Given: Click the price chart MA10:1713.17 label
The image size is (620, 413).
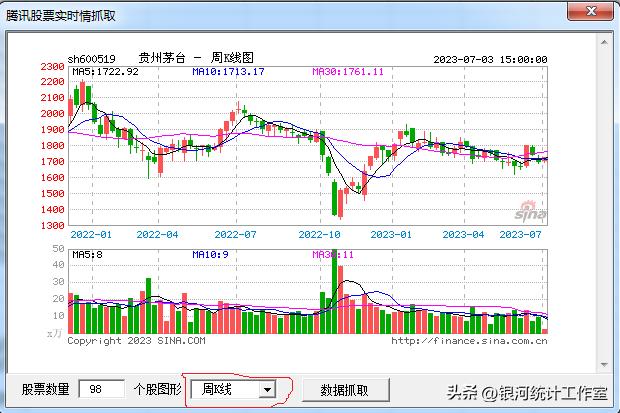Looking at the screenshot, I should point(228,72).
